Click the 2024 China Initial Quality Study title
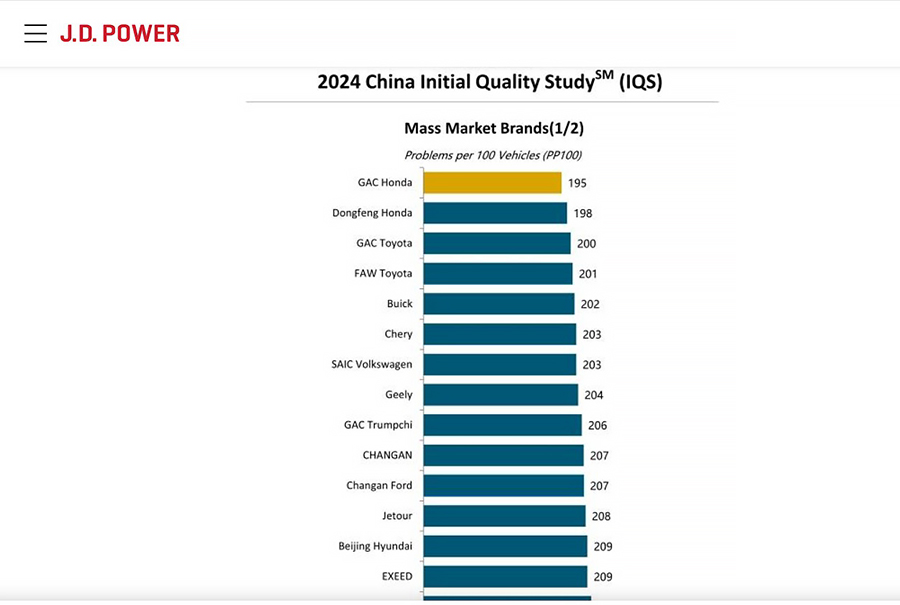 [x=489, y=82]
